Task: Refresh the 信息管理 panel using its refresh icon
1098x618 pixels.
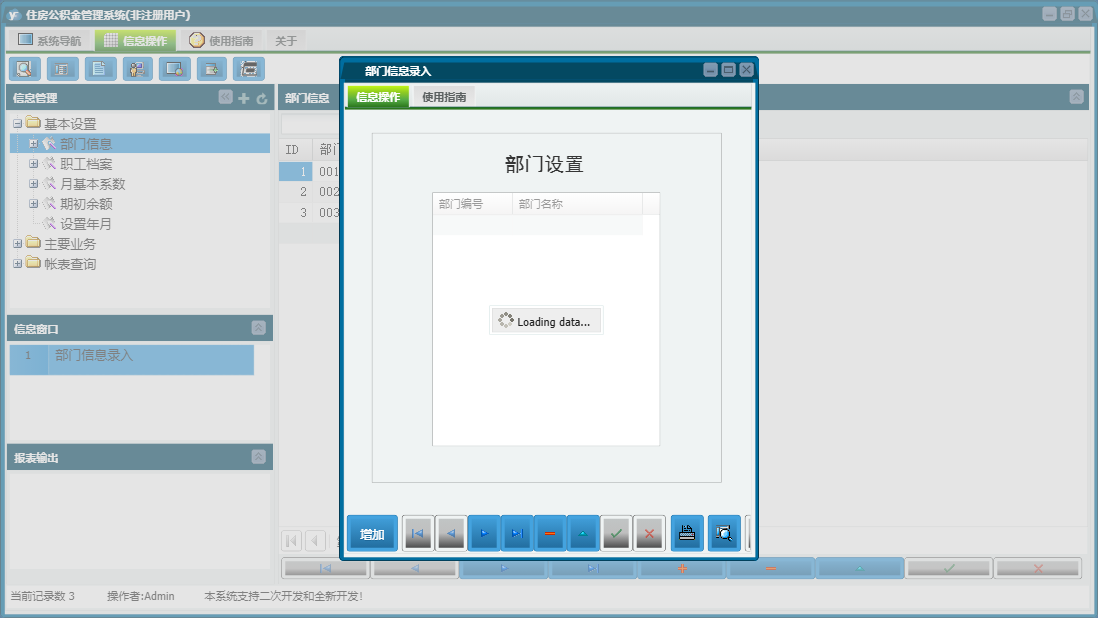Action: point(260,97)
